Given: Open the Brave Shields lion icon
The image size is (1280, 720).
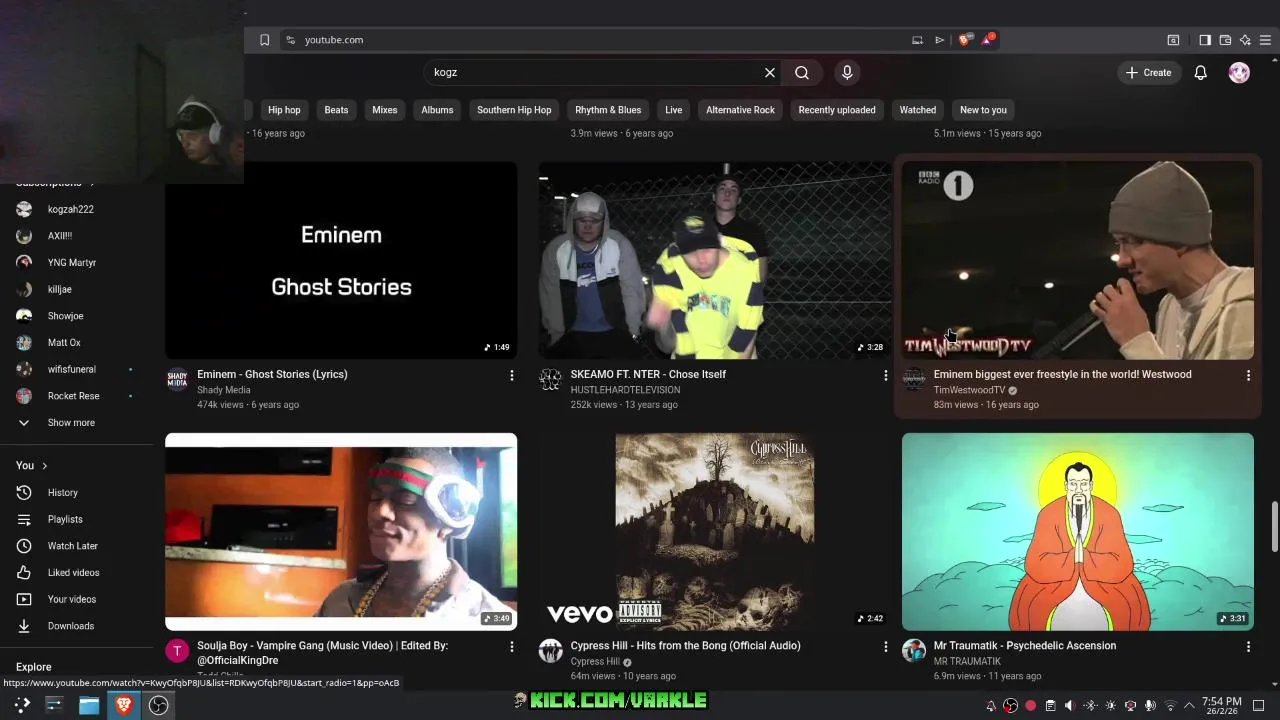Looking at the screenshot, I should point(964,40).
